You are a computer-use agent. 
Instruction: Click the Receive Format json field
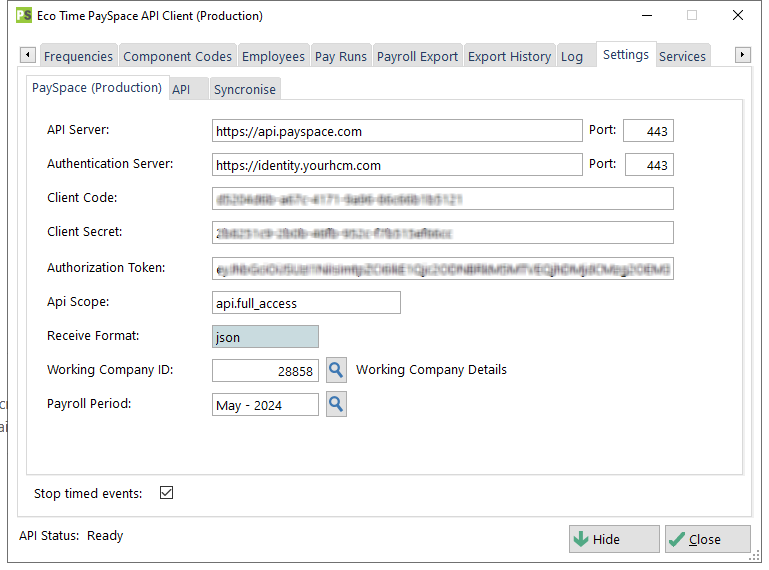[x=265, y=337]
